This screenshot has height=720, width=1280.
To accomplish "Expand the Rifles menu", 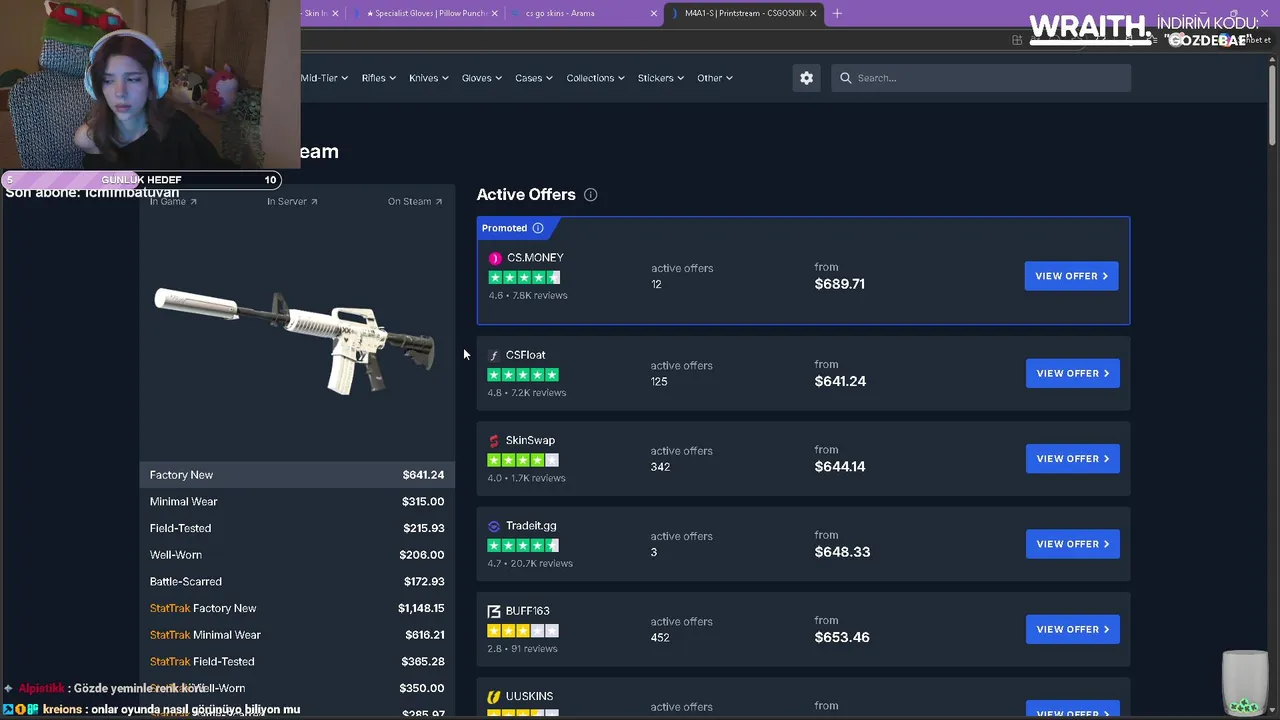I will [x=379, y=78].
